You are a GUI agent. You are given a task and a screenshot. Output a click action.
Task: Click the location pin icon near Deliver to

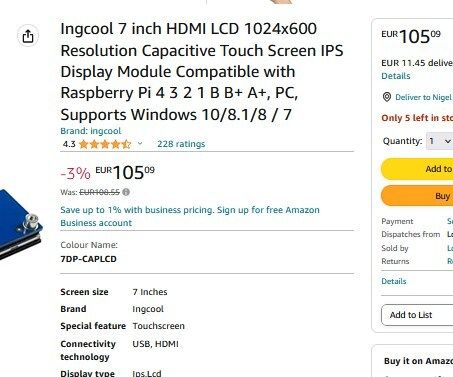tap(387, 97)
